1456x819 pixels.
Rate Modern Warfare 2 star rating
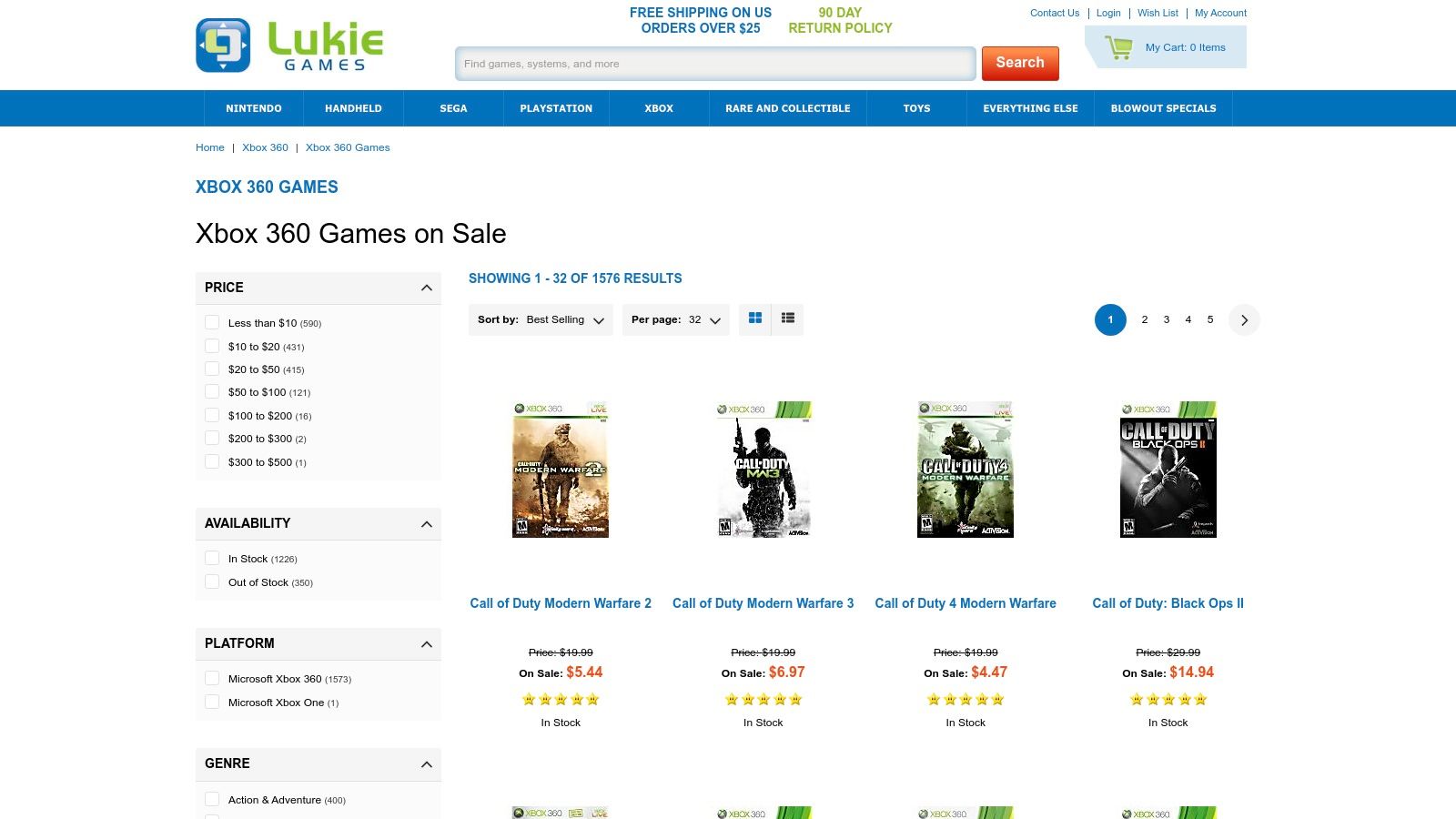(x=561, y=700)
